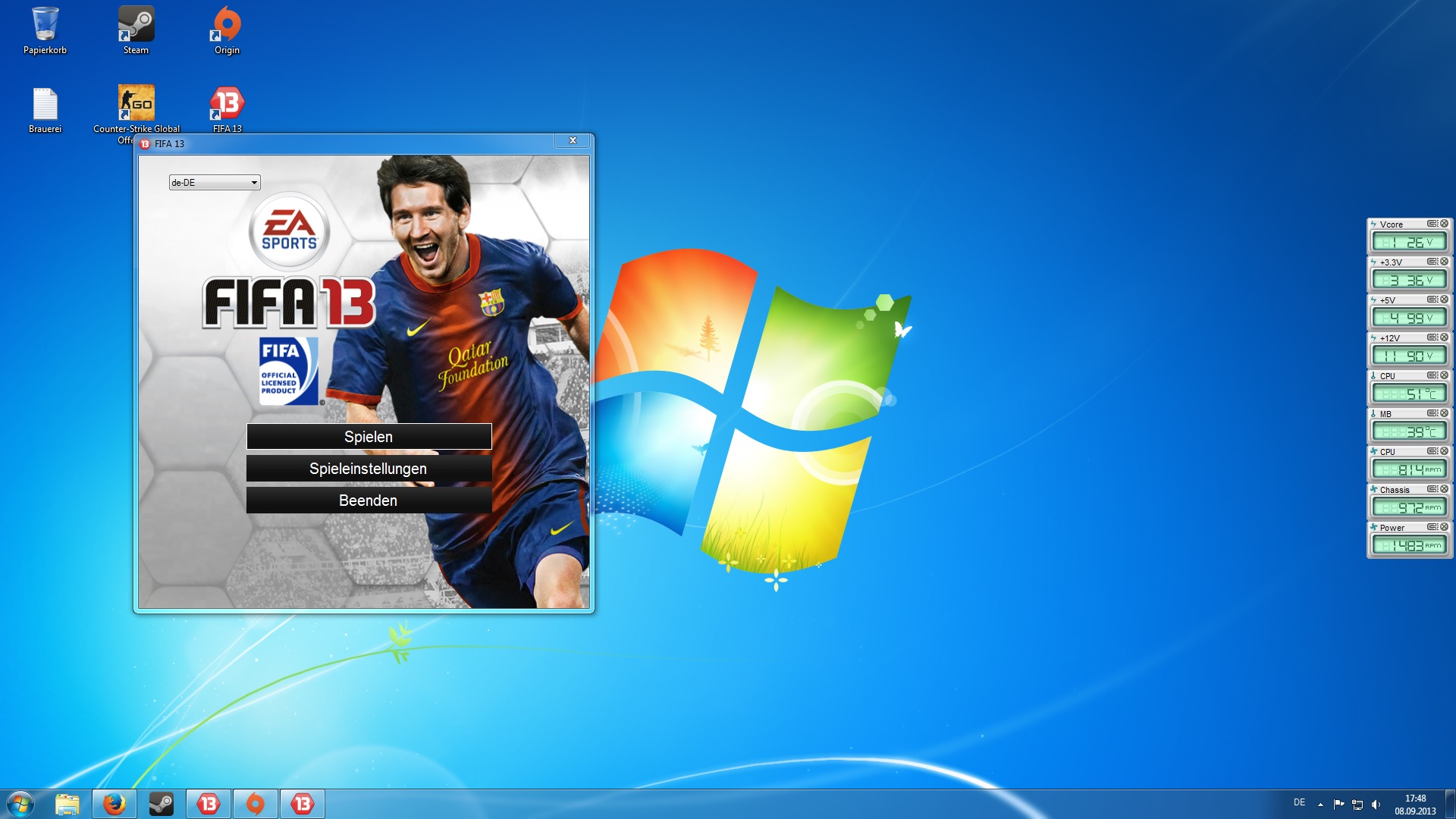Close the Vcore sensor widget
Screen dimensions: 1456x819
[x=1444, y=224]
